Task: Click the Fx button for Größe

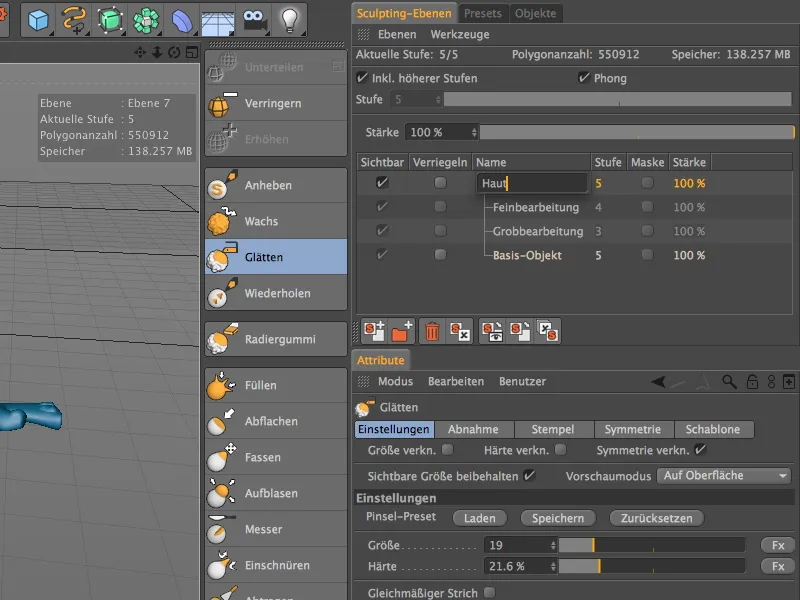Action: tap(778, 545)
